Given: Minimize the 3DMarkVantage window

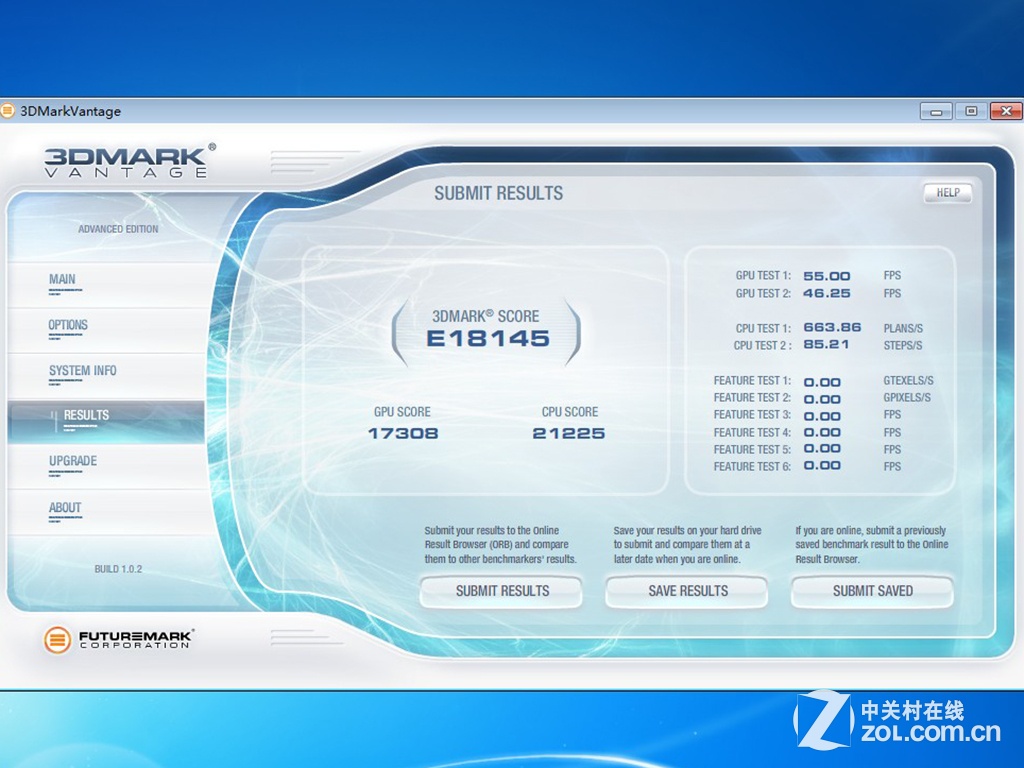Looking at the screenshot, I should [936, 111].
